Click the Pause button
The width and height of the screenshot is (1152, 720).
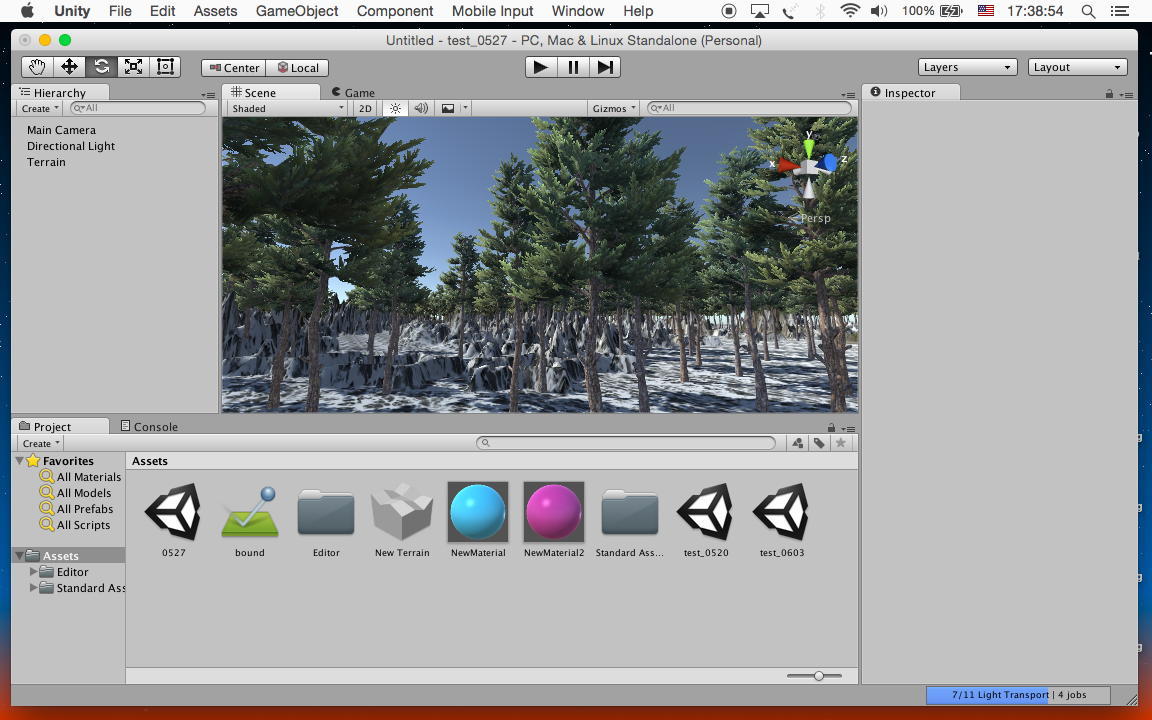(x=573, y=67)
